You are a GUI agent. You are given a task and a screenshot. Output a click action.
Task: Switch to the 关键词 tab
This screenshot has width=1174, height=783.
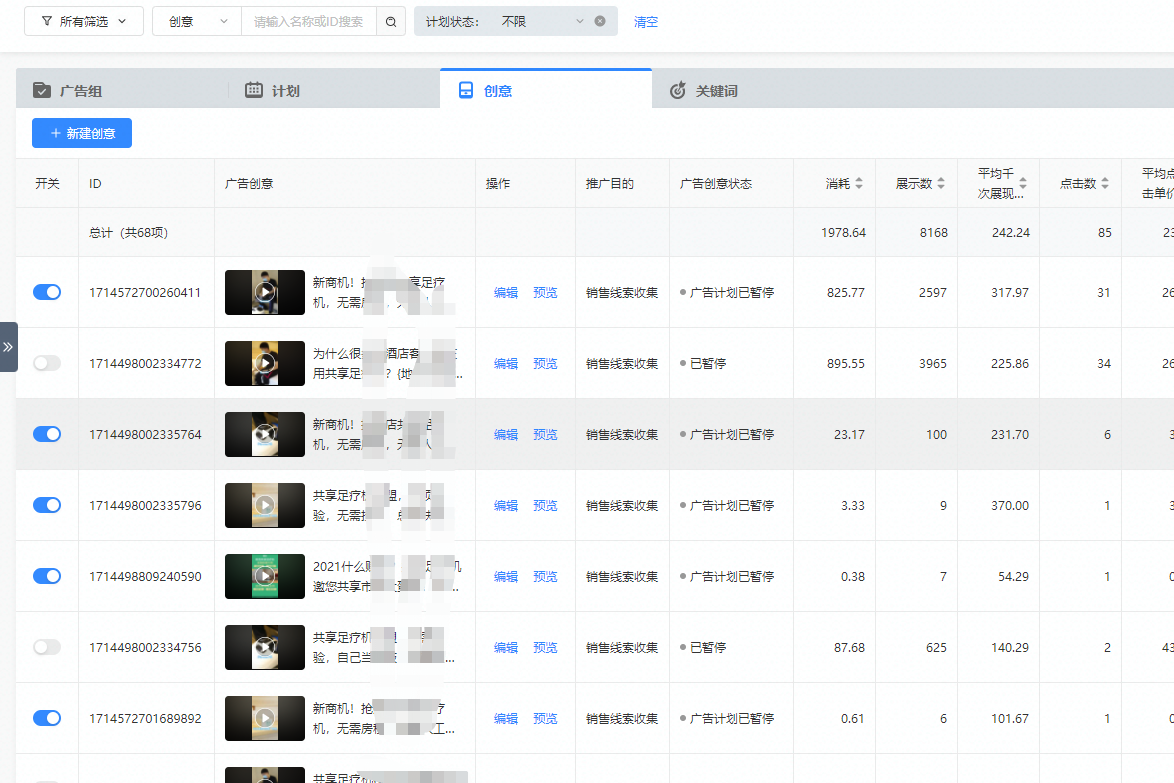(756, 91)
